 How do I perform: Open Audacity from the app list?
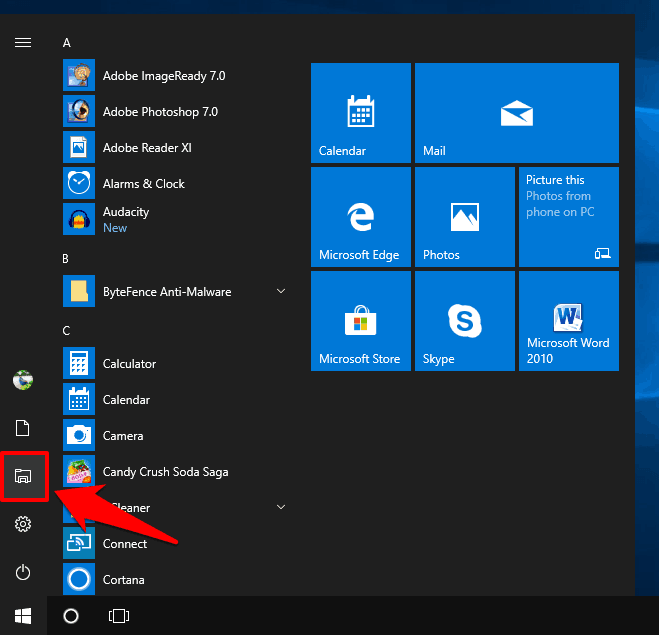pos(125,212)
